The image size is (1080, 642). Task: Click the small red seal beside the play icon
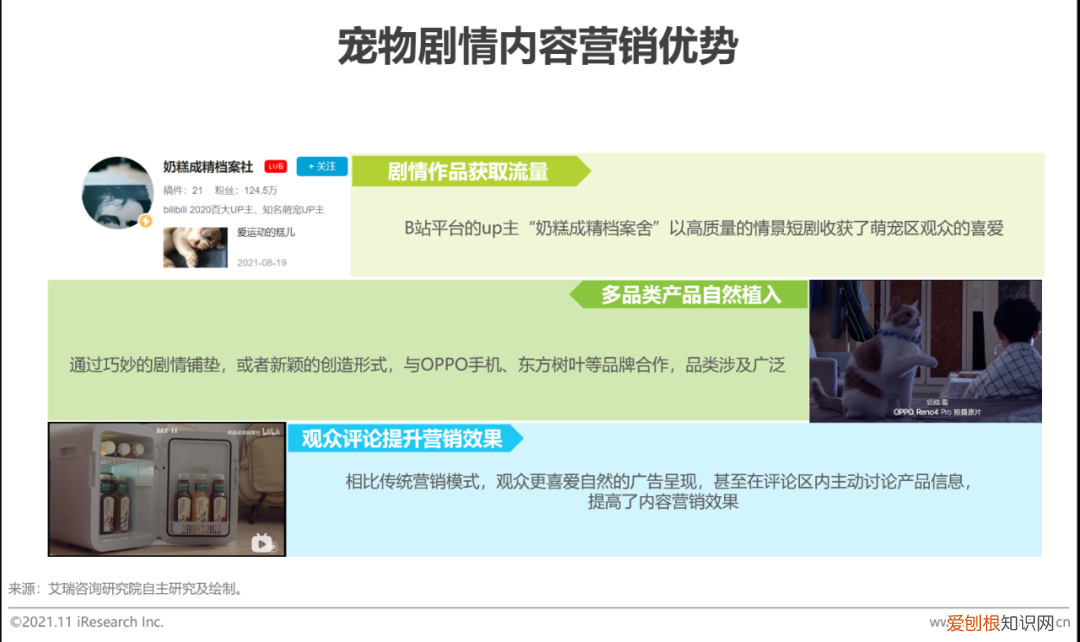coord(274,547)
